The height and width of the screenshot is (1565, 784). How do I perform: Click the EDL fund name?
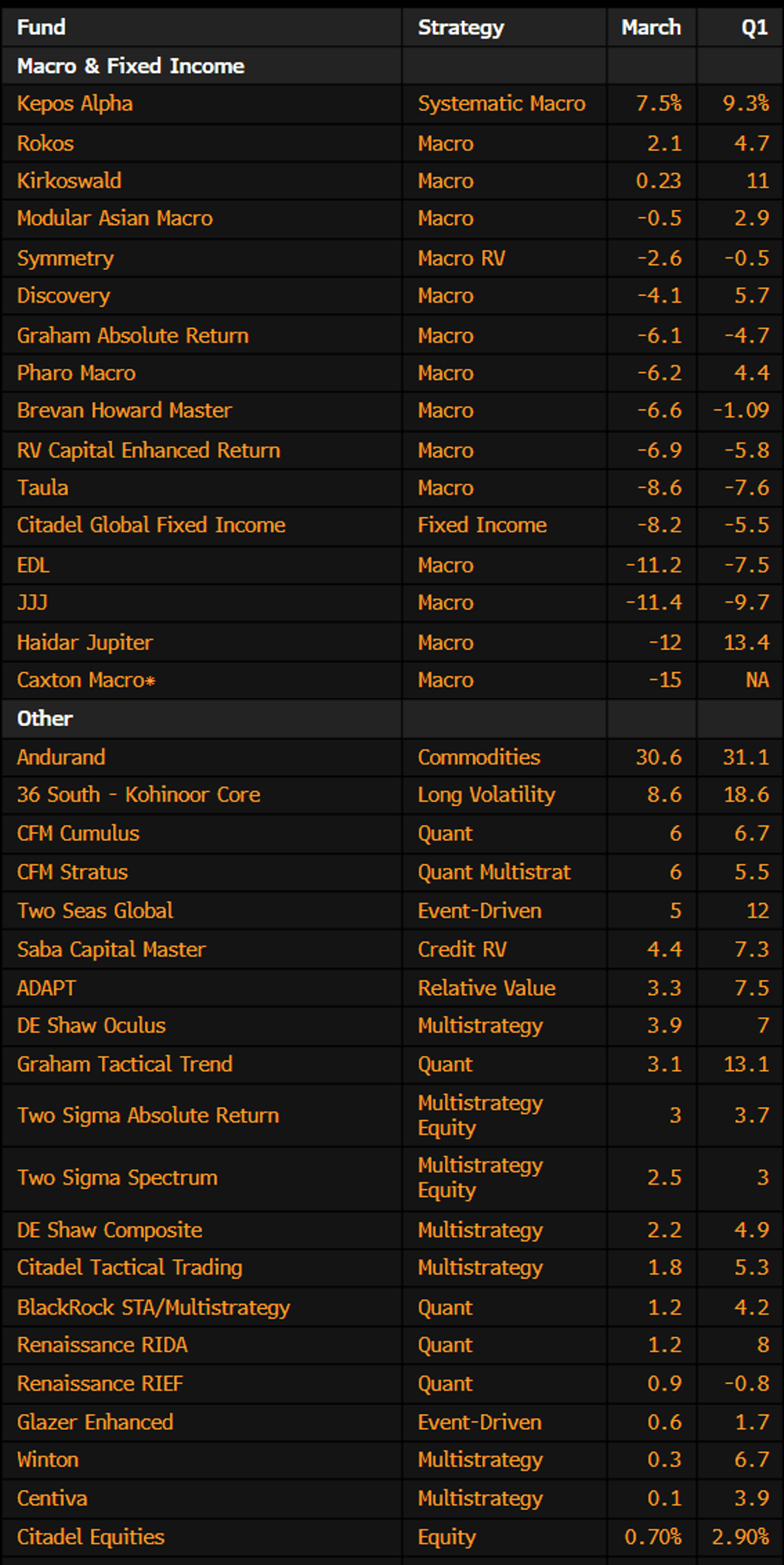[x=33, y=565]
